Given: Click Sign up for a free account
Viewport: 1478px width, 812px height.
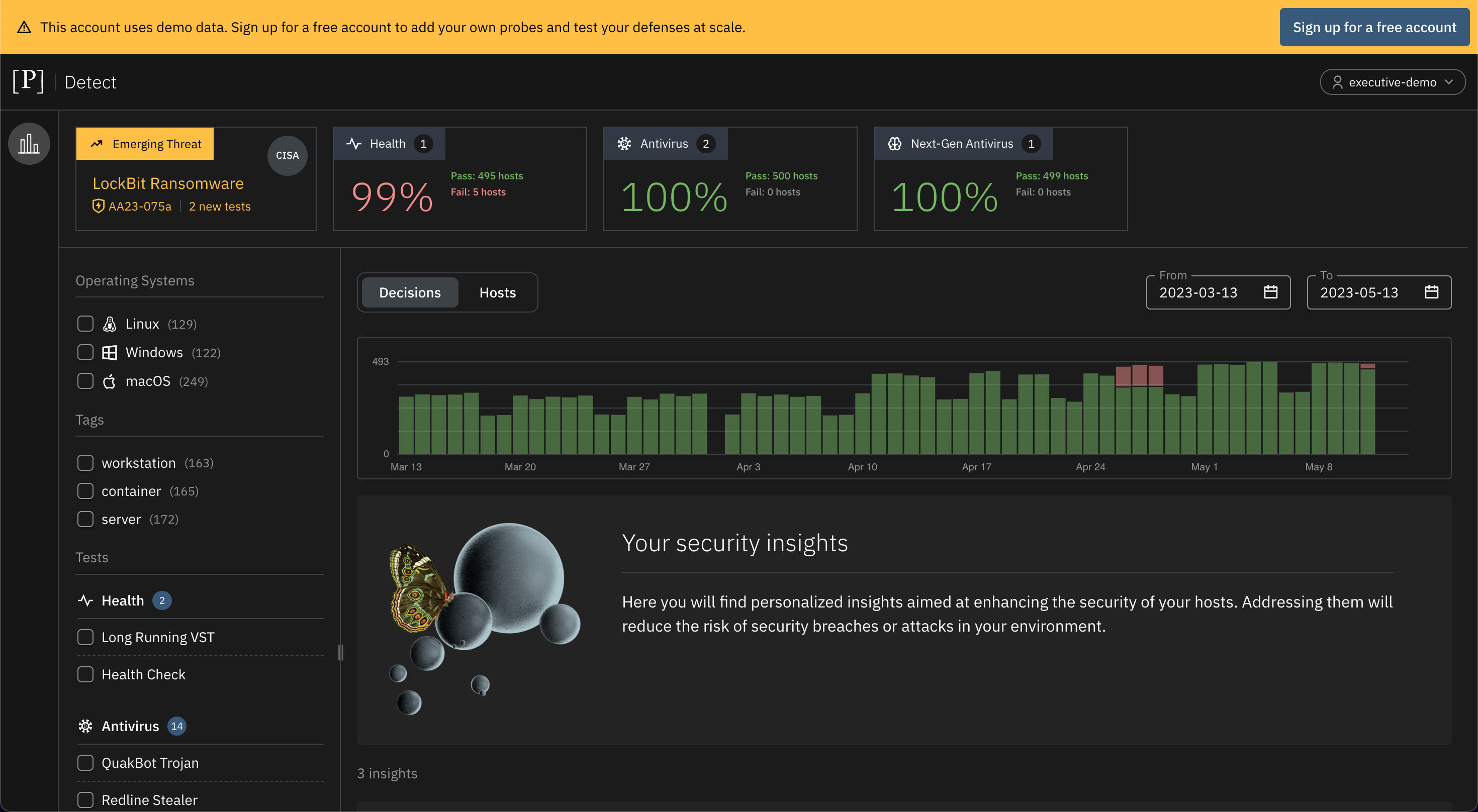Looking at the screenshot, I should point(1374,27).
